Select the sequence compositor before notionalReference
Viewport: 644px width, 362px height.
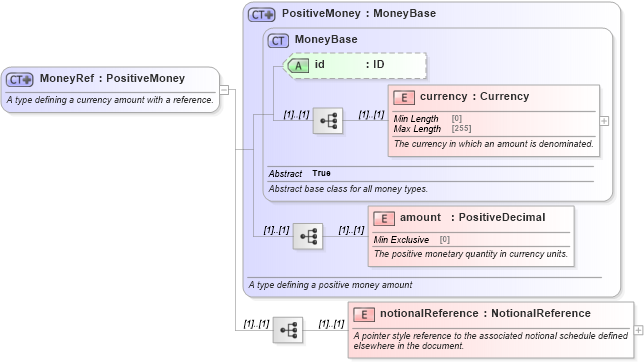[x=288, y=330]
